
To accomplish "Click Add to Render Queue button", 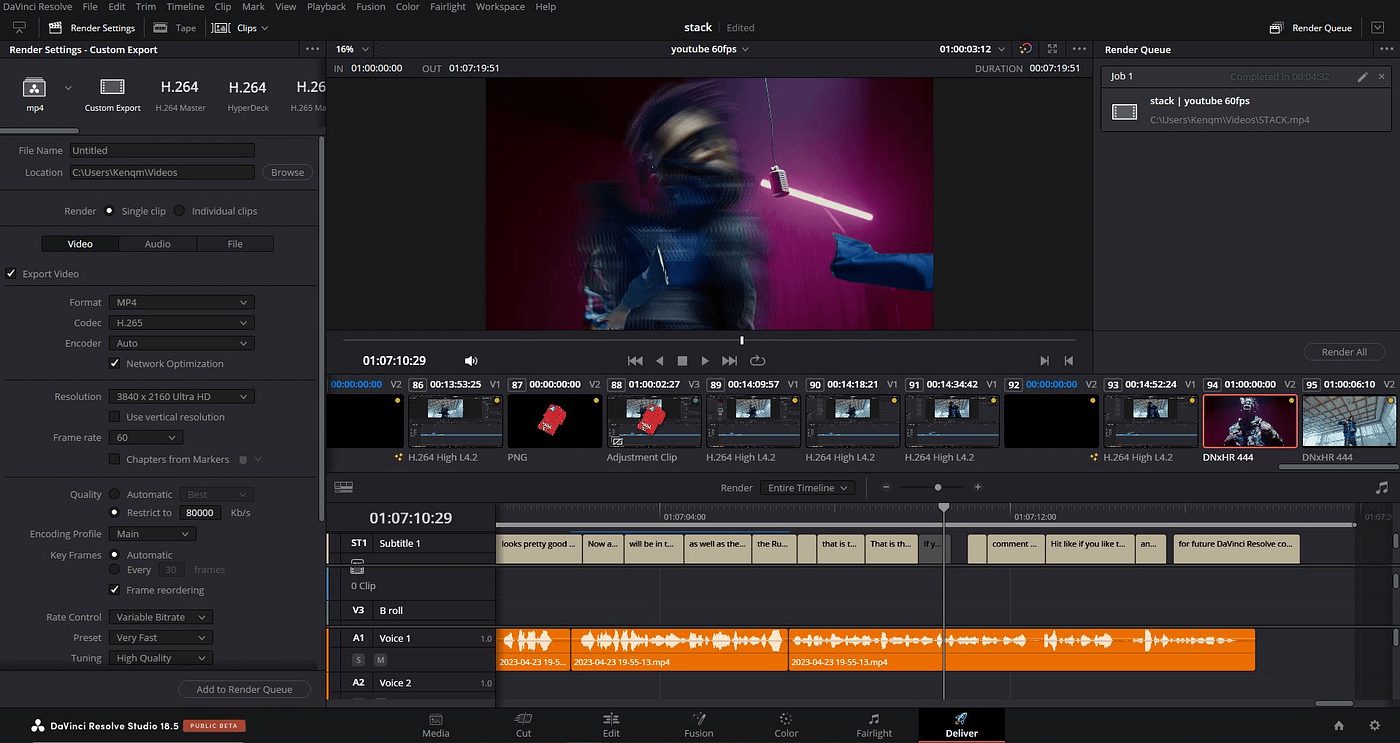I will click(244, 689).
